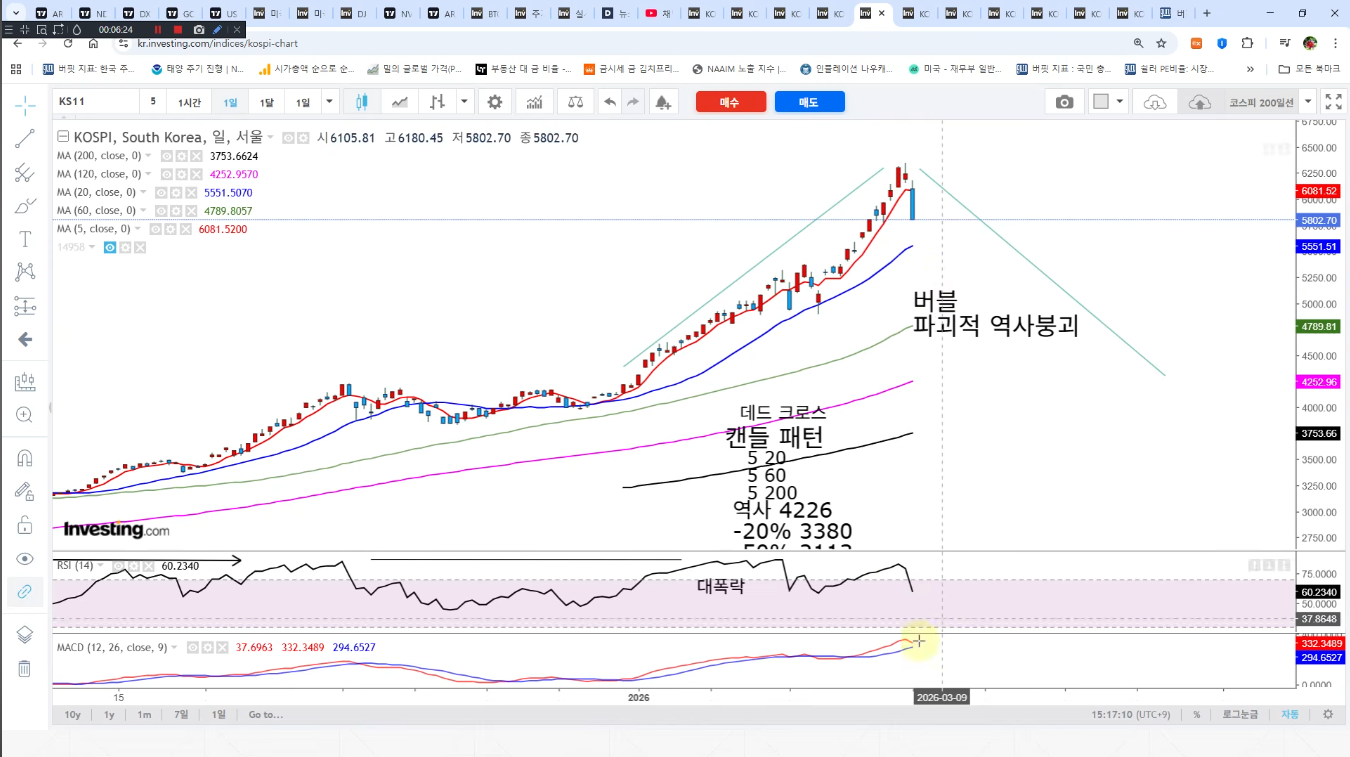Set chart range to 1y

click(x=109, y=715)
